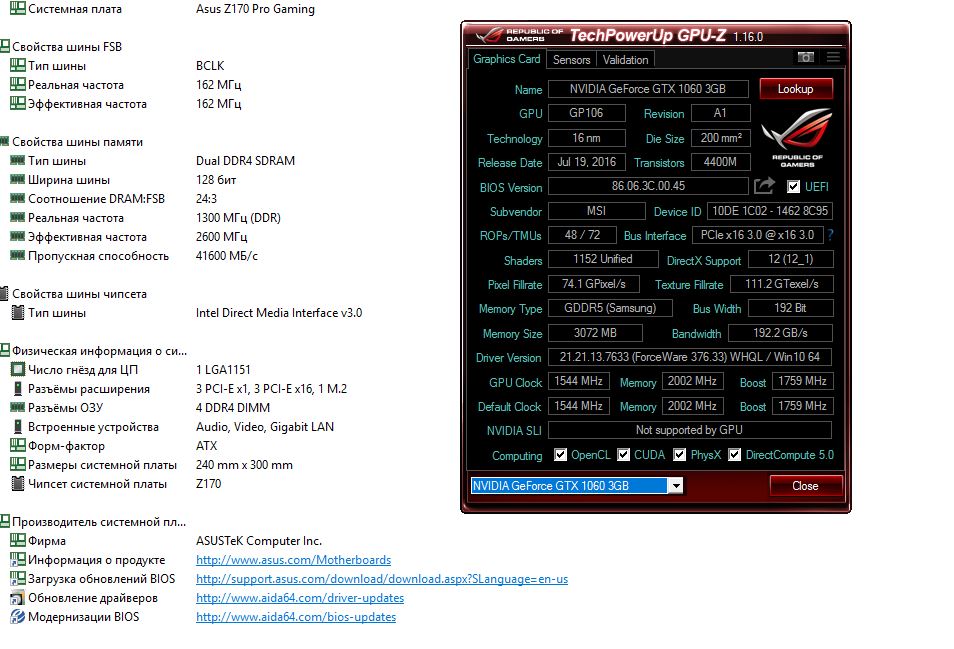This screenshot has height=649, width=954.
Task: Click the Bus Interface question mark
Action: [x=830, y=235]
